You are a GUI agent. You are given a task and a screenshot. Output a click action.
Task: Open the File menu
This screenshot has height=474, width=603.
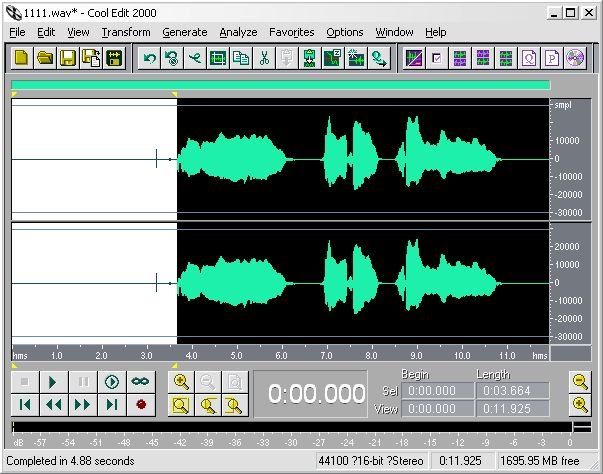[x=17, y=32]
